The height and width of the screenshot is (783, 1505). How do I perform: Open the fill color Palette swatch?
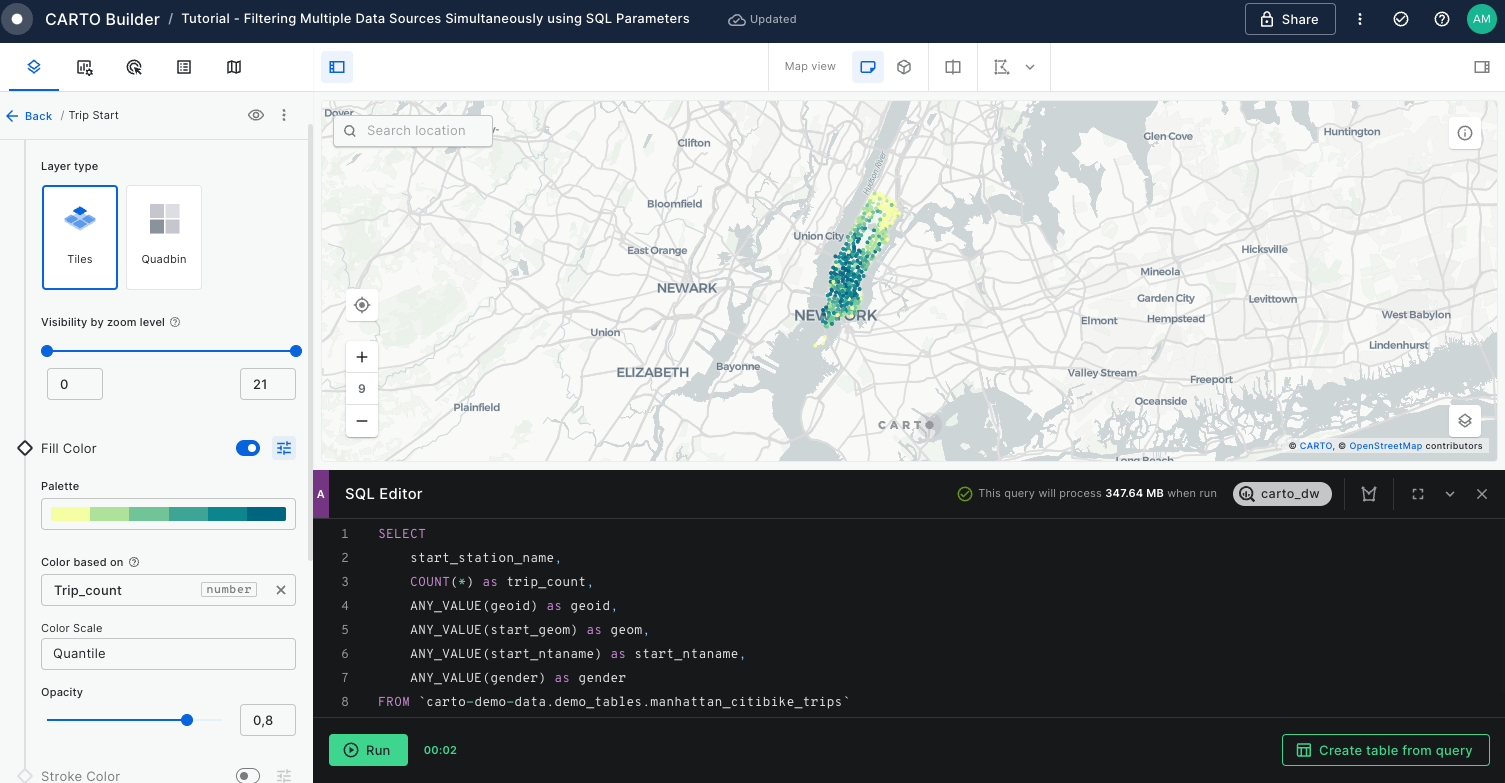168,514
